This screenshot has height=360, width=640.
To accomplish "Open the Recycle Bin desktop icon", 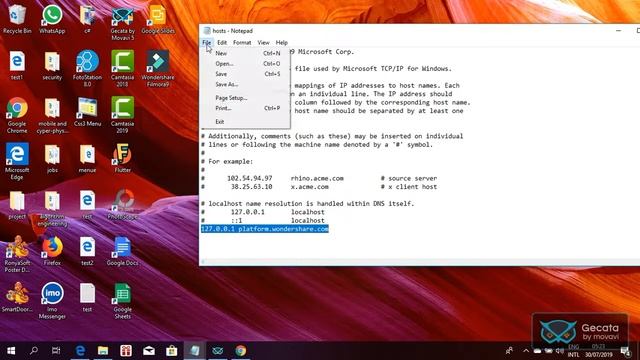I will click(x=17, y=19).
